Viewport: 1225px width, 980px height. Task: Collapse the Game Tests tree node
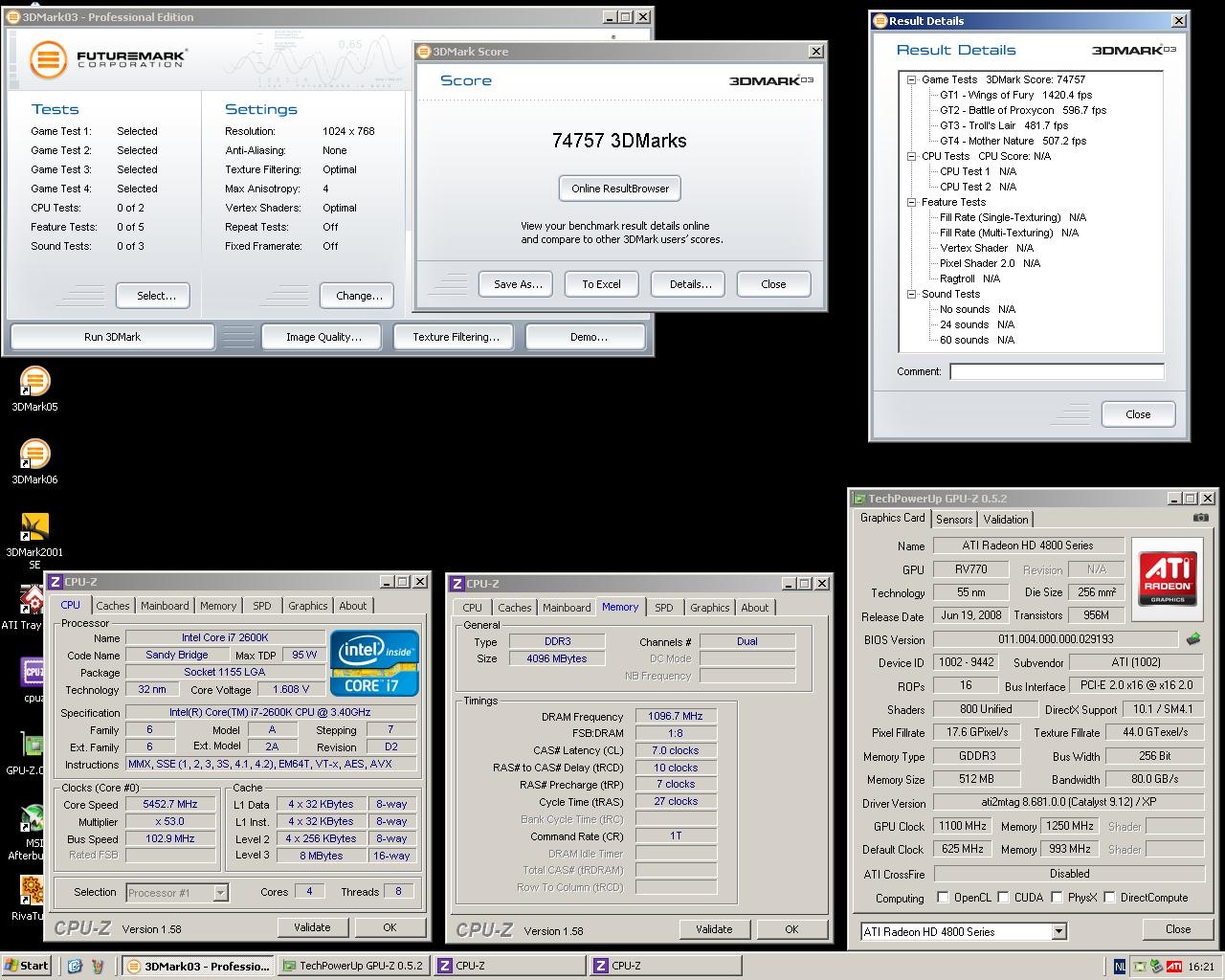coord(912,80)
